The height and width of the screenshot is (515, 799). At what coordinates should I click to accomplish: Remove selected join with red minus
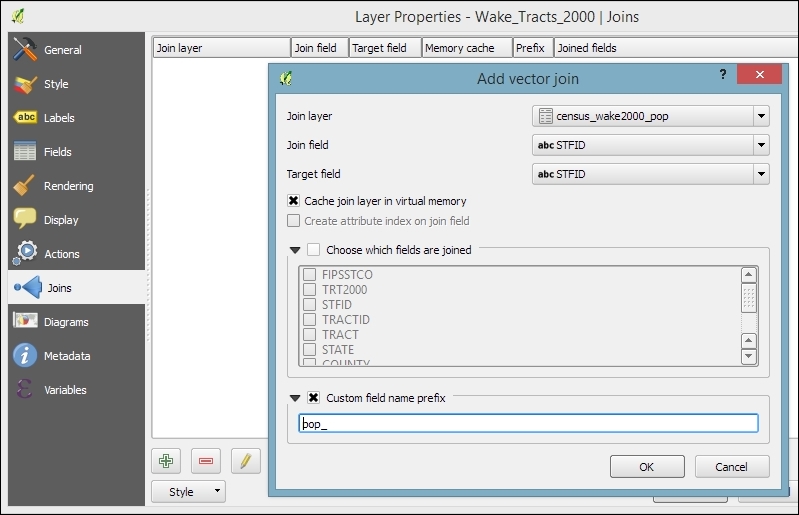click(206, 462)
